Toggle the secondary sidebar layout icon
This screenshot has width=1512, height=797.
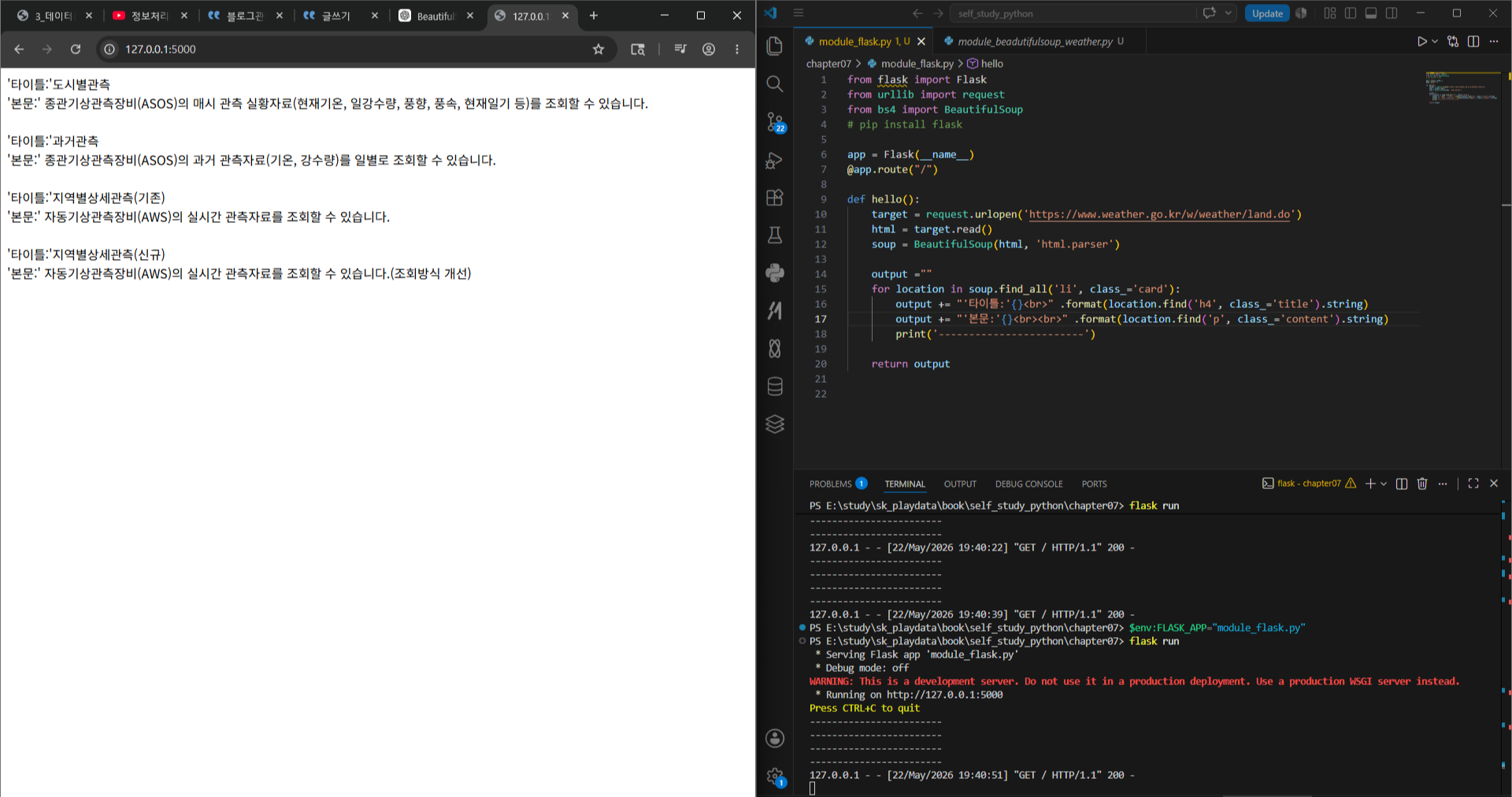coord(1392,13)
